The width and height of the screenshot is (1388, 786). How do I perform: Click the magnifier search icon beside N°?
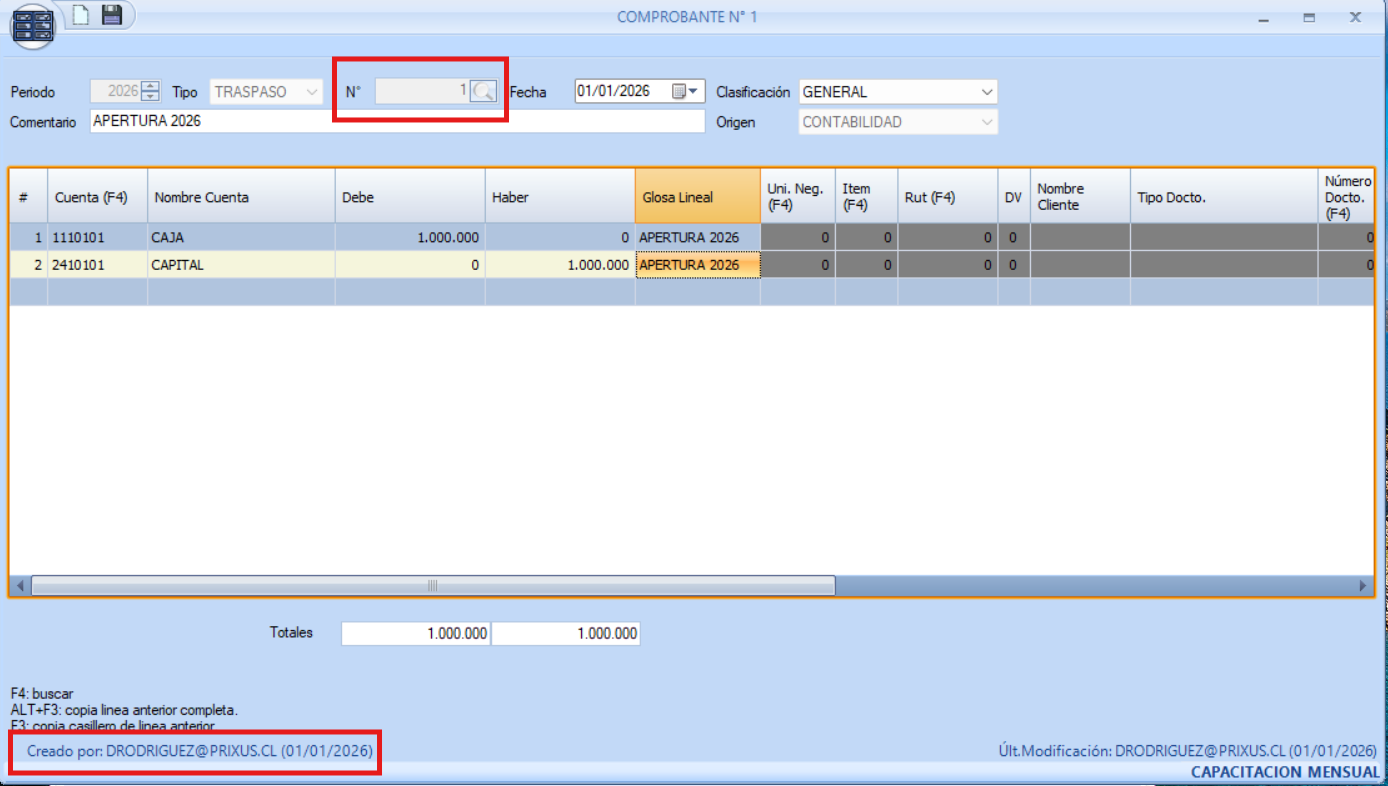click(x=483, y=92)
